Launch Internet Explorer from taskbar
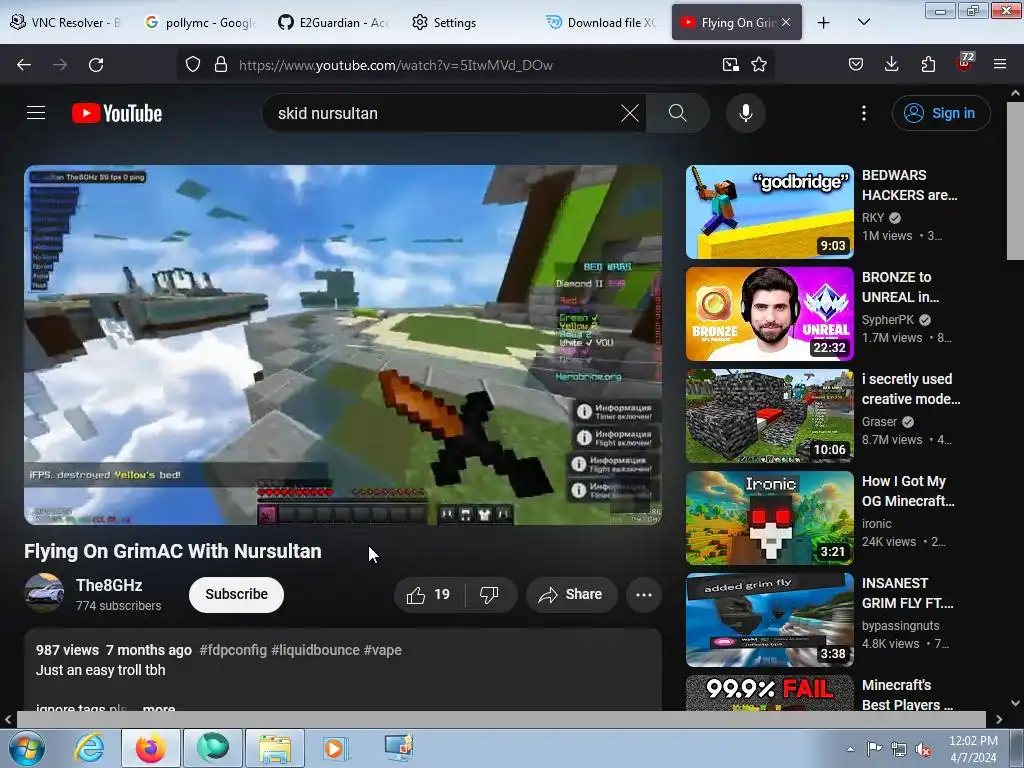 (x=89, y=748)
